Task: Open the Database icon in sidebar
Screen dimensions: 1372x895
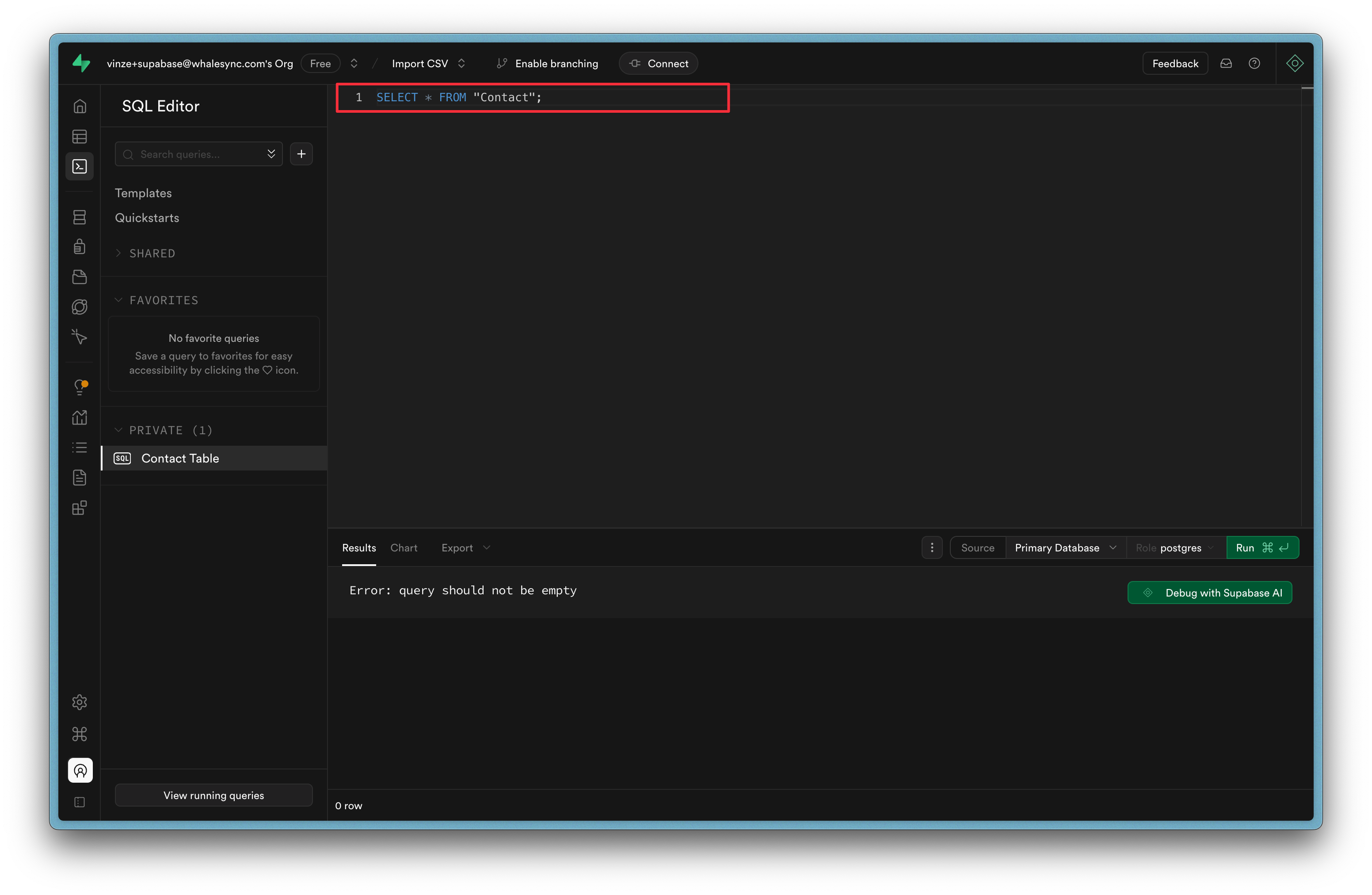Action: (x=80, y=217)
